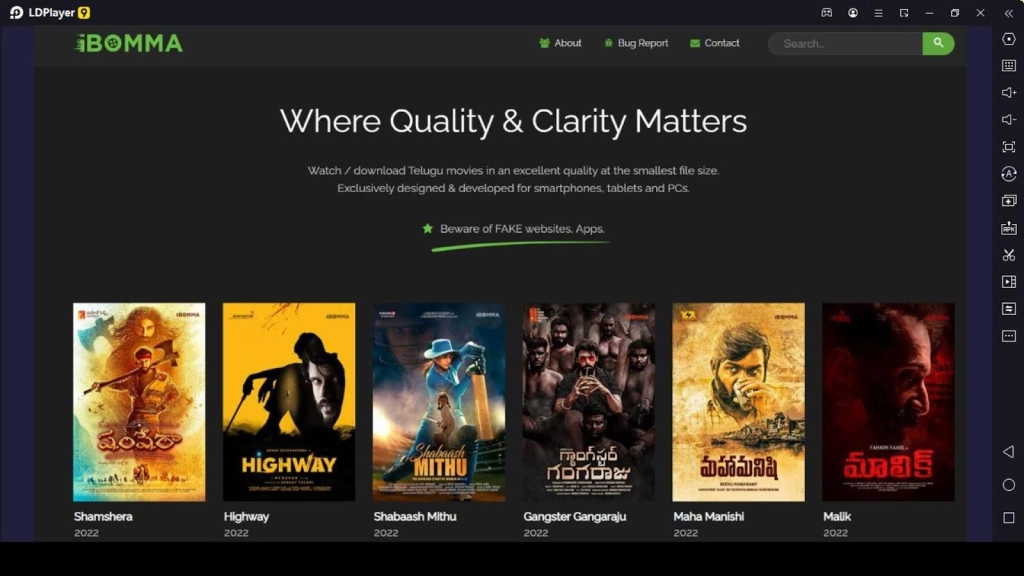
Task: Open the more tools ellipsis icon
Action: (1009, 336)
